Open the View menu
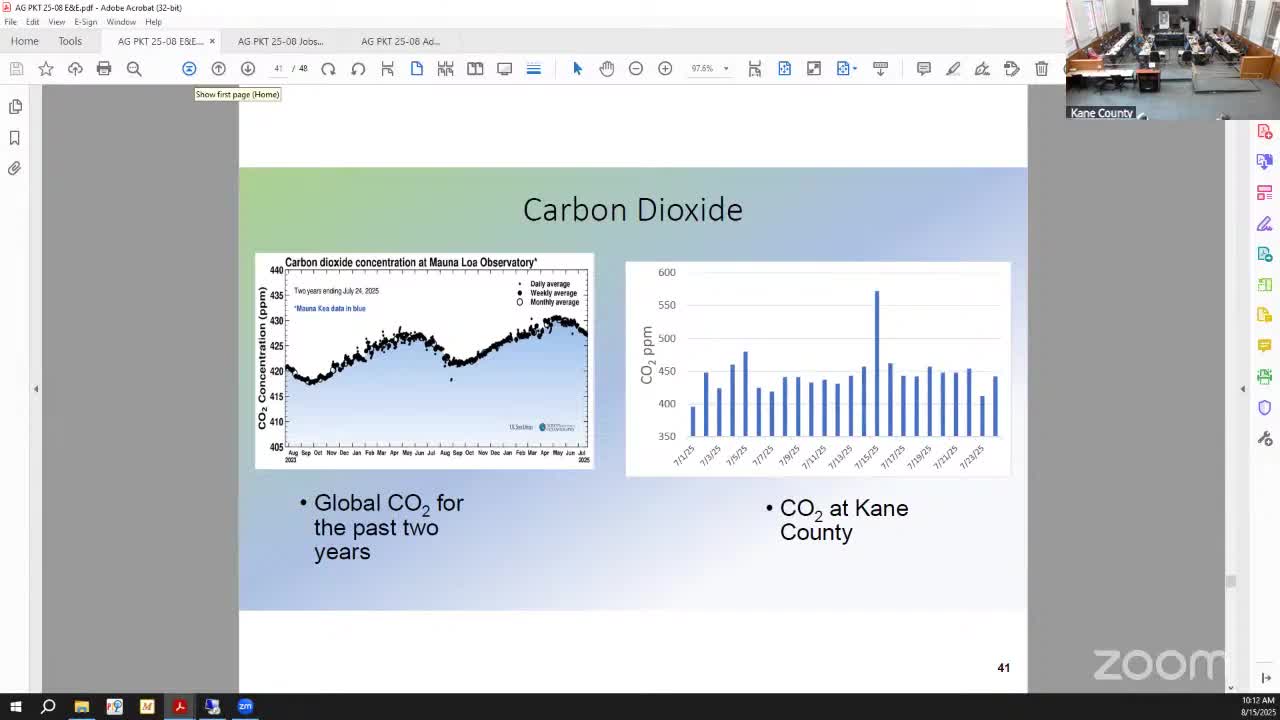The width and height of the screenshot is (1280, 720). [x=57, y=22]
